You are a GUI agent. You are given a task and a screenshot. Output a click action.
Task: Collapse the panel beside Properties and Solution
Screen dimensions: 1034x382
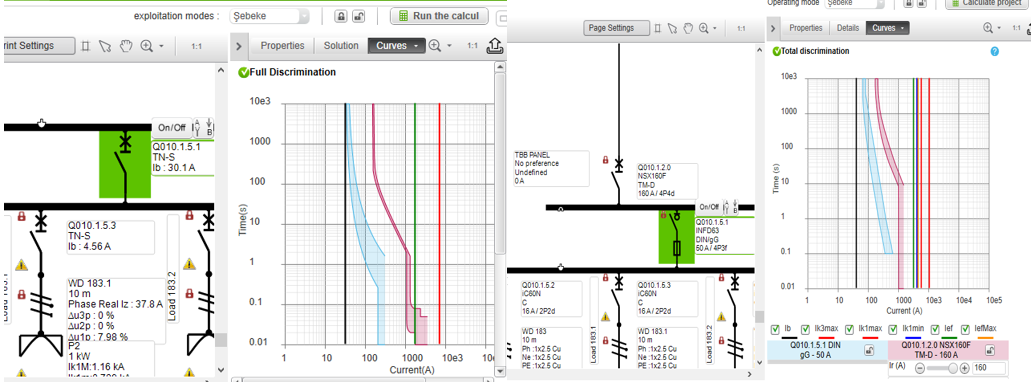point(239,46)
